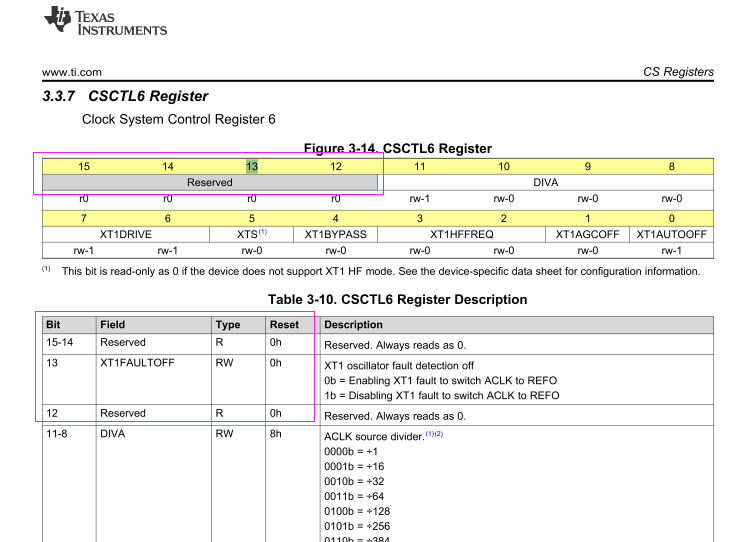Click the 'CS Registers' page header
744x542 pixels.
678,72
